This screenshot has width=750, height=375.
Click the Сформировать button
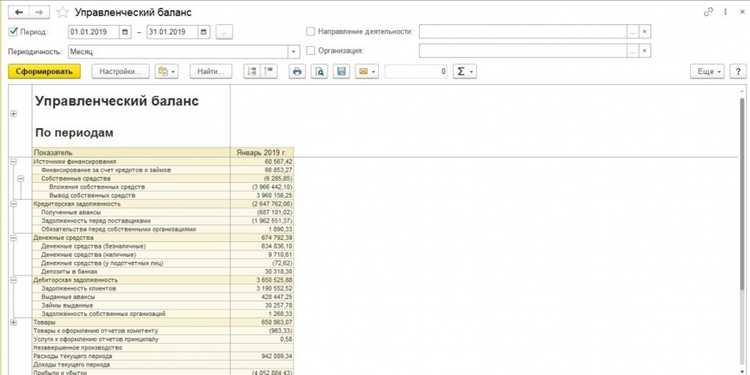point(44,71)
